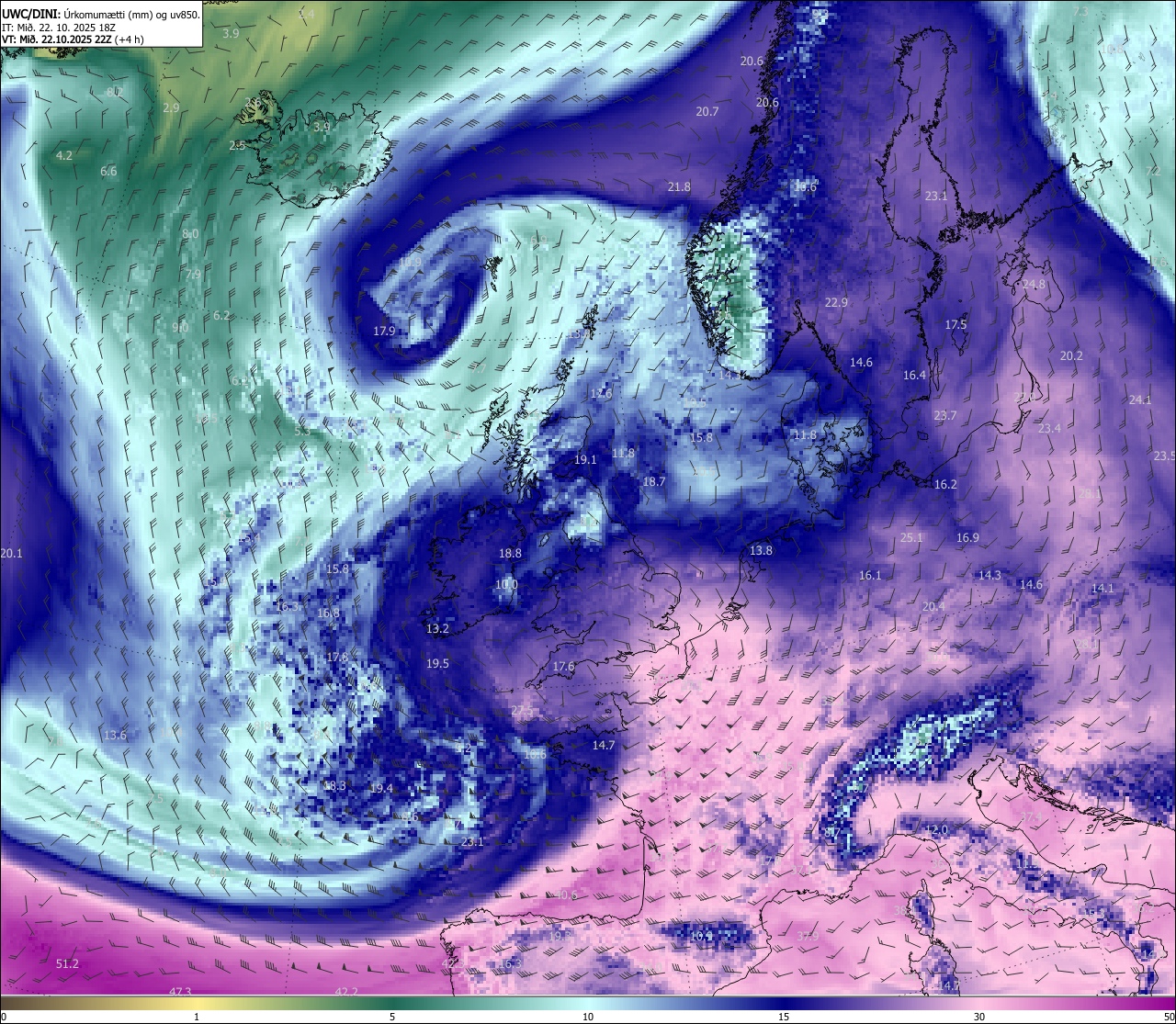
Task: Click the map value 18.7
Action: click(x=653, y=481)
